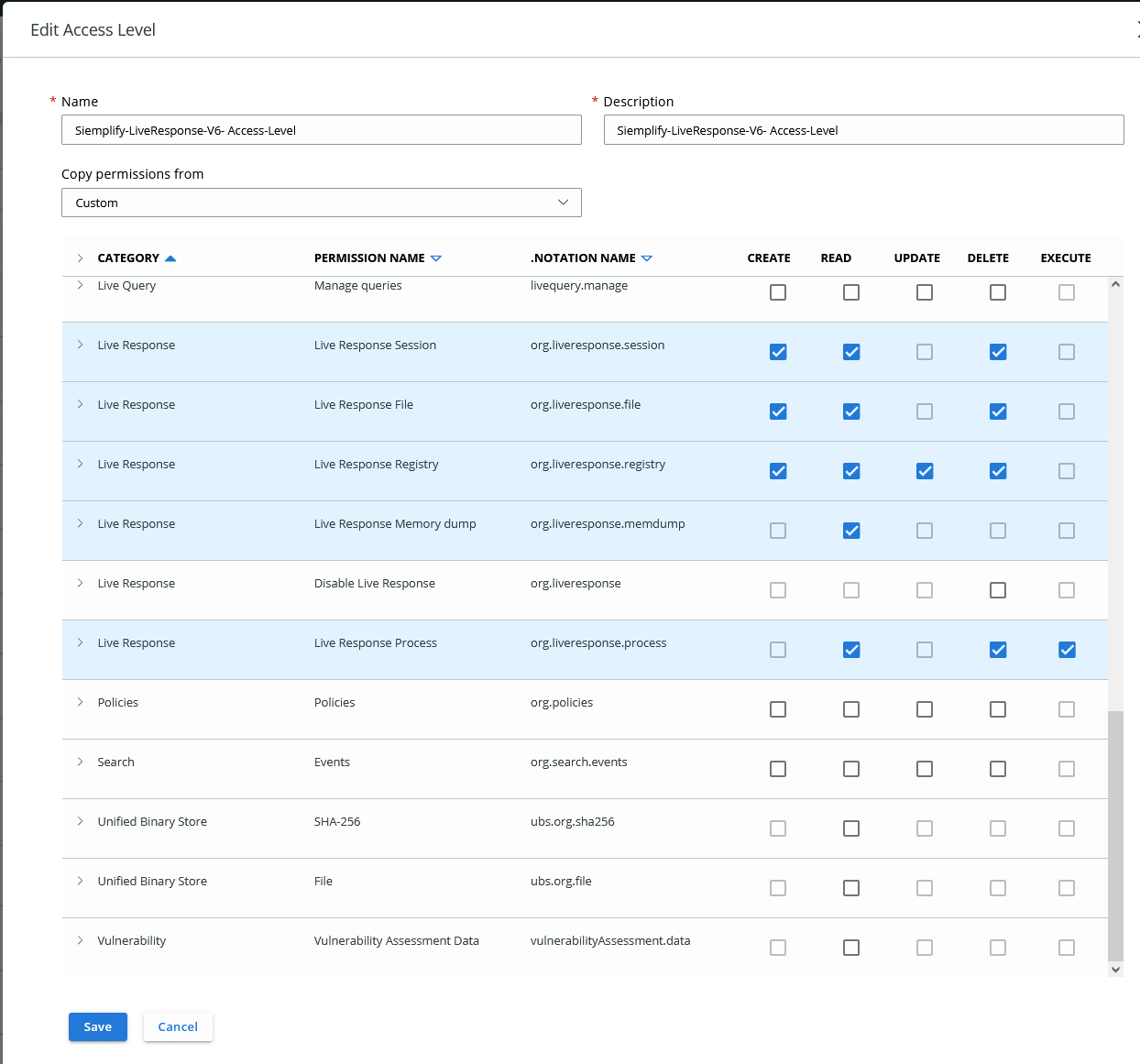Click the Cancel button

point(178,1026)
